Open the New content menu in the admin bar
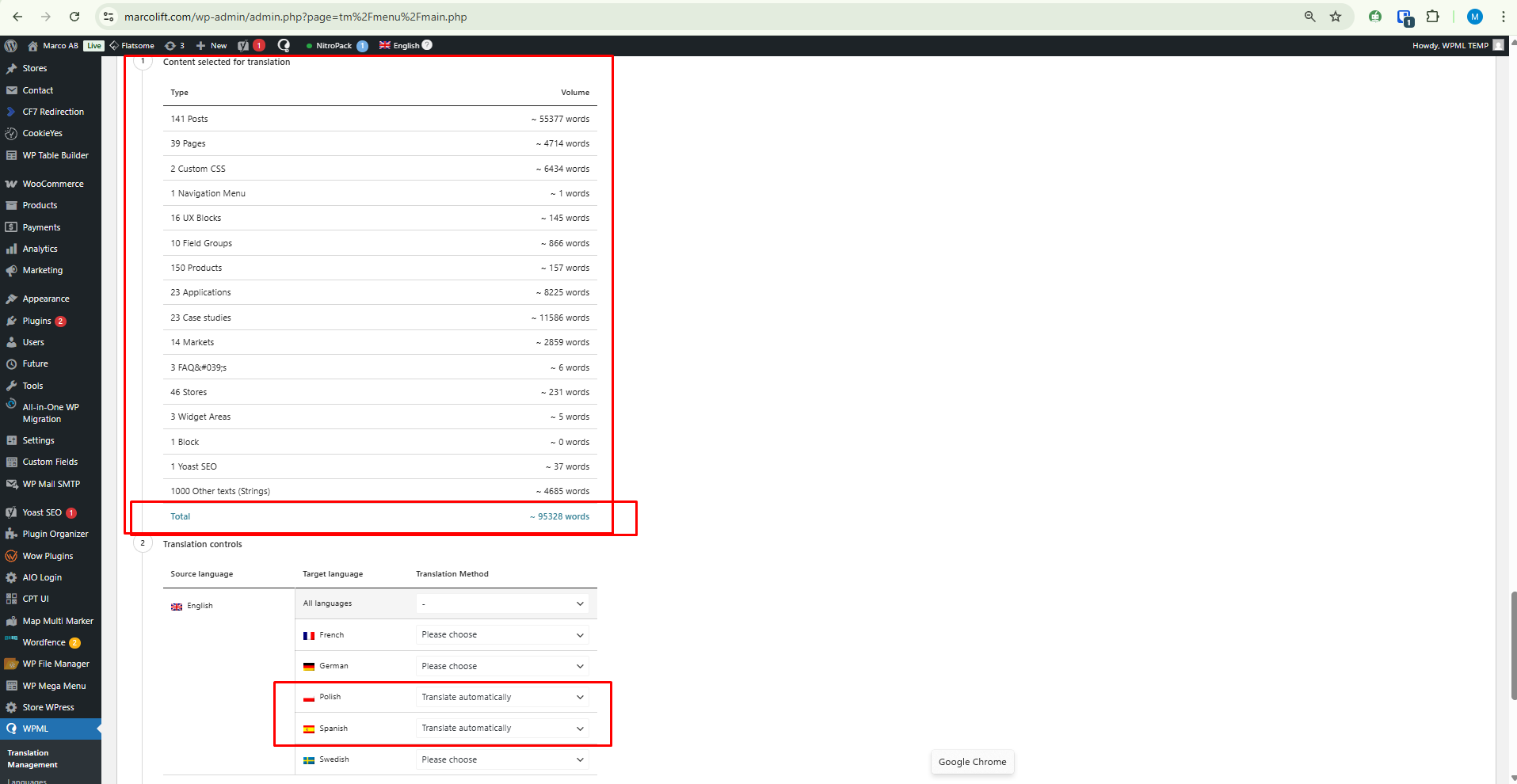Viewport: 1517px width, 784px height. pyautogui.click(x=212, y=46)
